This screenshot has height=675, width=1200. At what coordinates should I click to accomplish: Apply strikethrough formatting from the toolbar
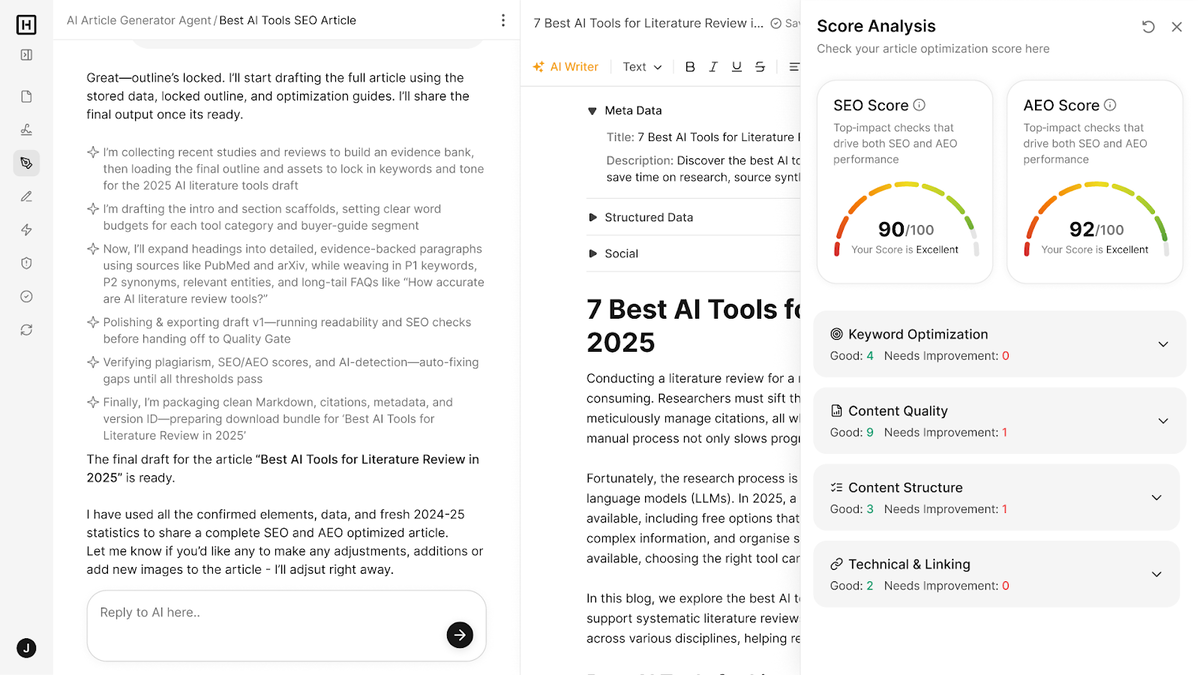pyautogui.click(x=760, y=66)
